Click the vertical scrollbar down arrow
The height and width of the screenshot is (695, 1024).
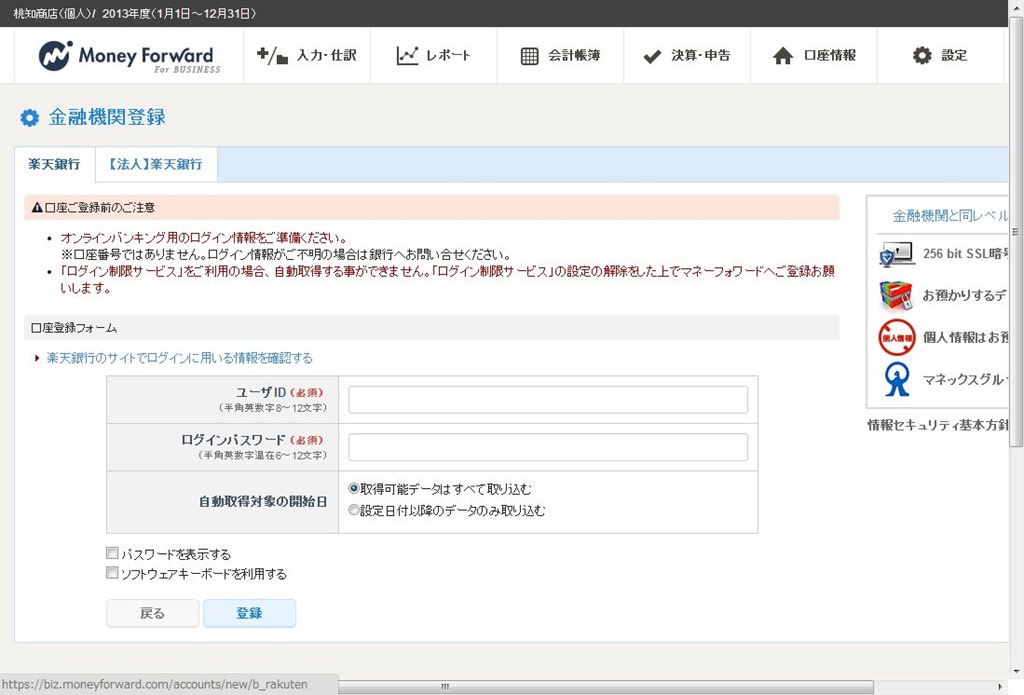pyautogui.click(x=1016, y=671)
